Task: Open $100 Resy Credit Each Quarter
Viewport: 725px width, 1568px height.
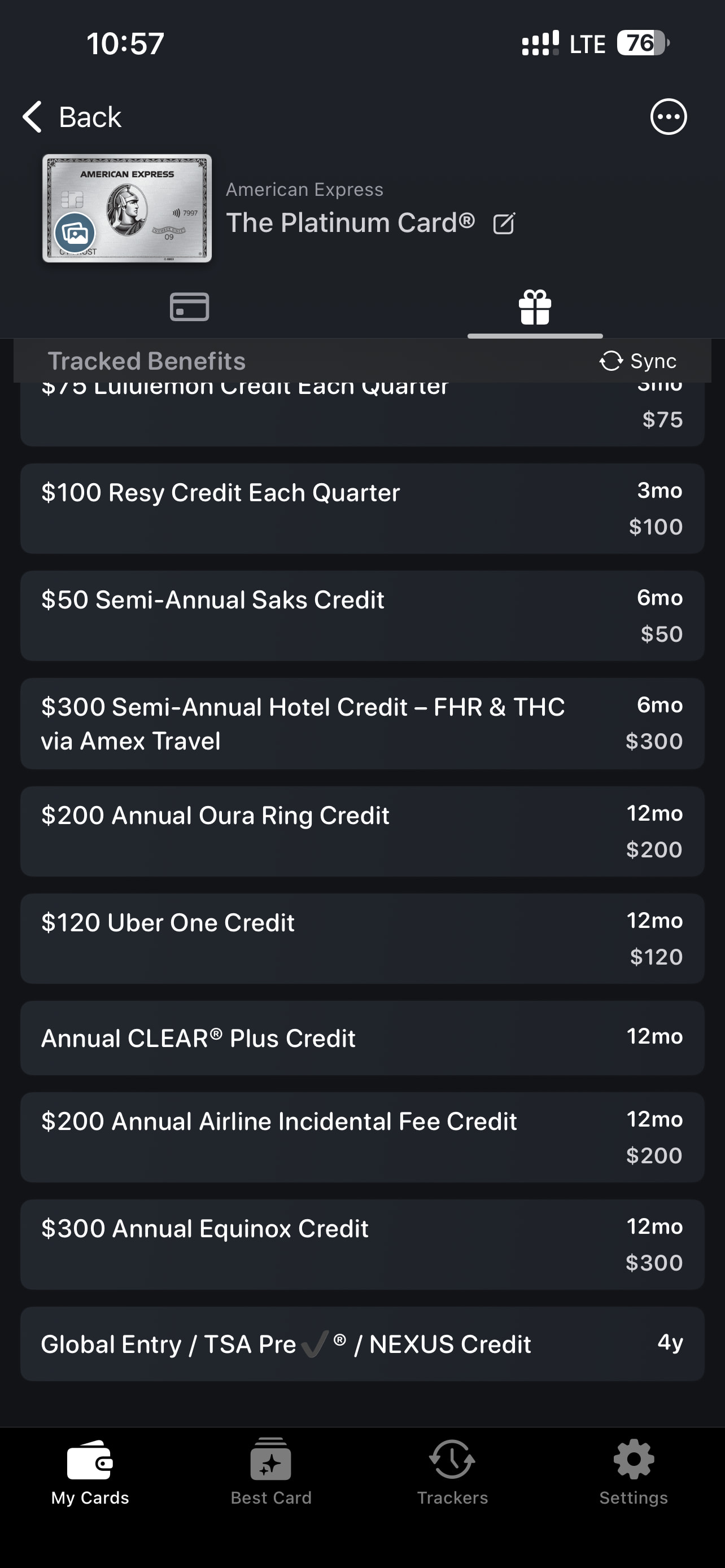Action: point(362,508)
